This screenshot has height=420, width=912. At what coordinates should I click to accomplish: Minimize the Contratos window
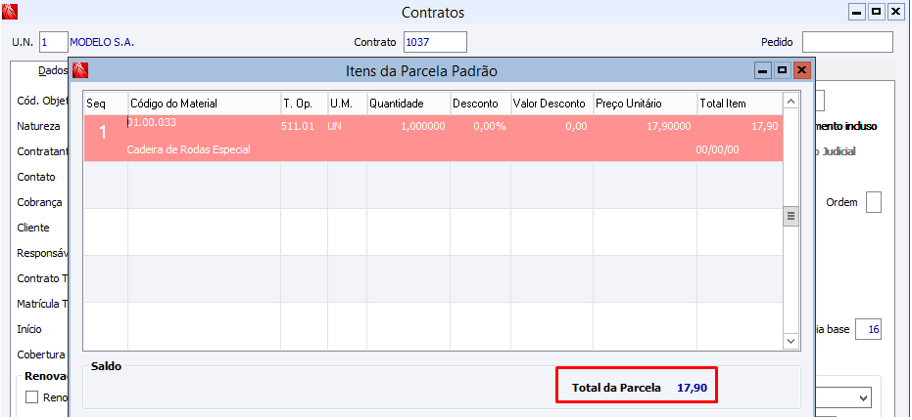[x=856, y=12]
